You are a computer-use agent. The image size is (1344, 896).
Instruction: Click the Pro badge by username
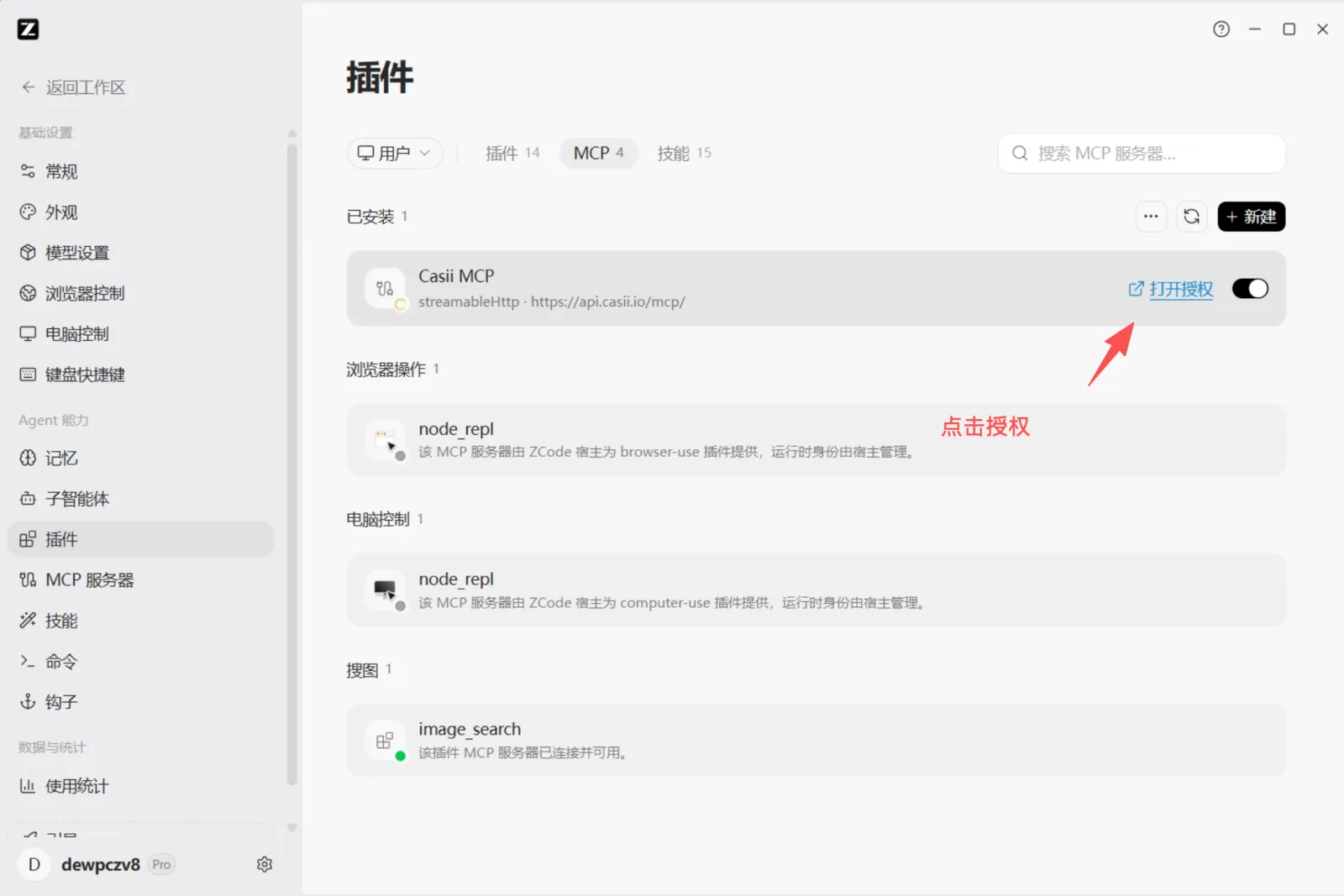coord(161,864)
